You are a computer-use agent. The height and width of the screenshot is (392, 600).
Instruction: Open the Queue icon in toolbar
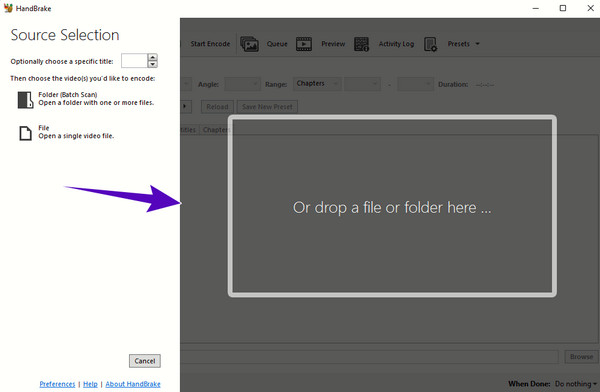click(x=249, y=44)
